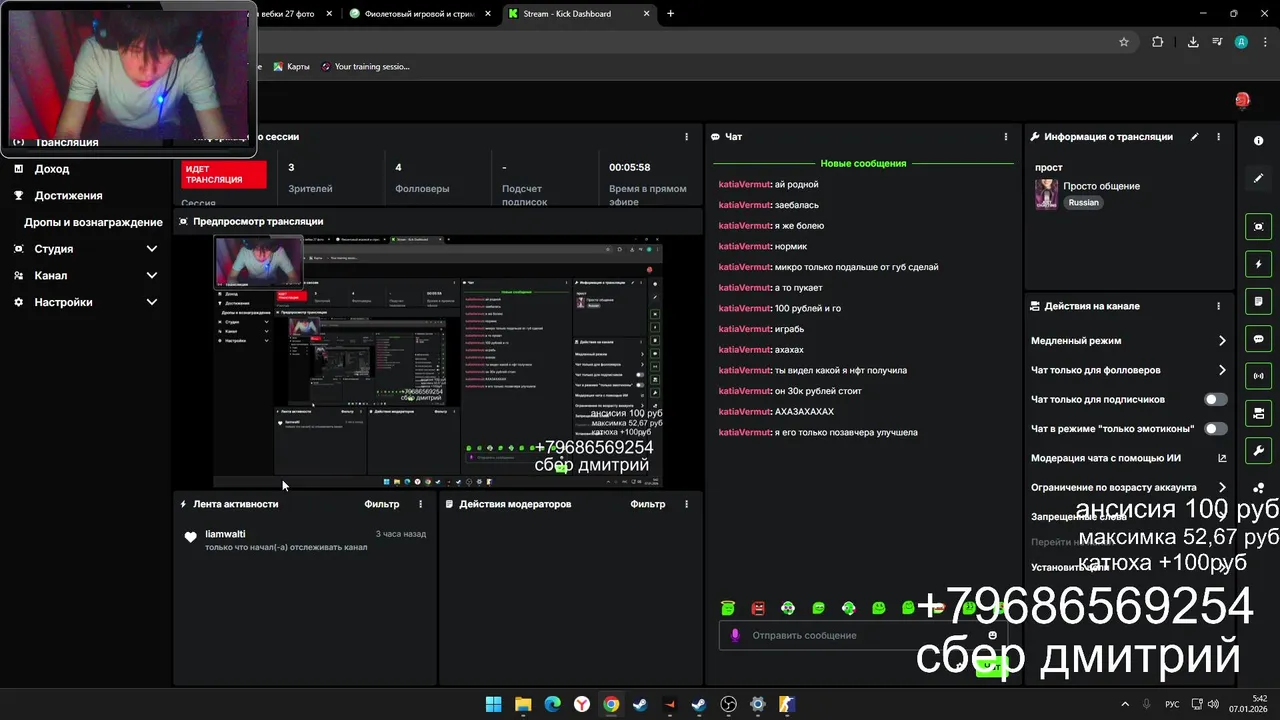This screenshot has height=720, width=1280.
Task: Click the Просто общение category
Action: coord(1101,186)
